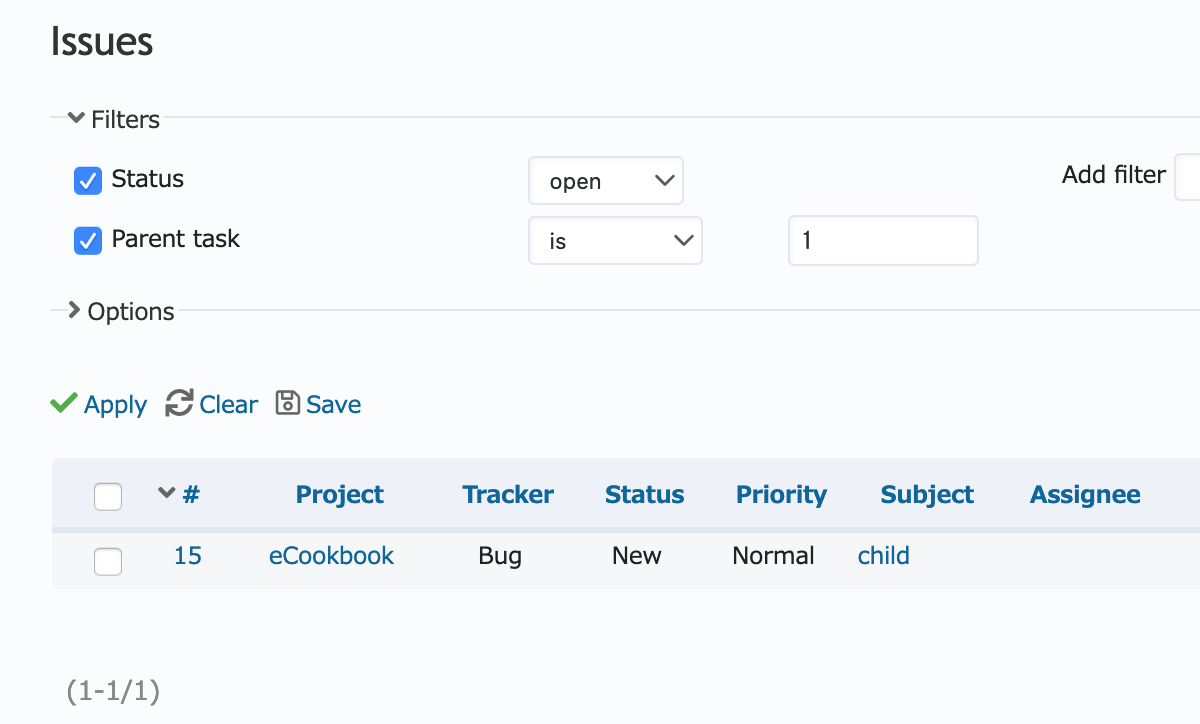Tick the select-all checkbox in table header
1200x724 pixels.
click(x=108, y=496)
